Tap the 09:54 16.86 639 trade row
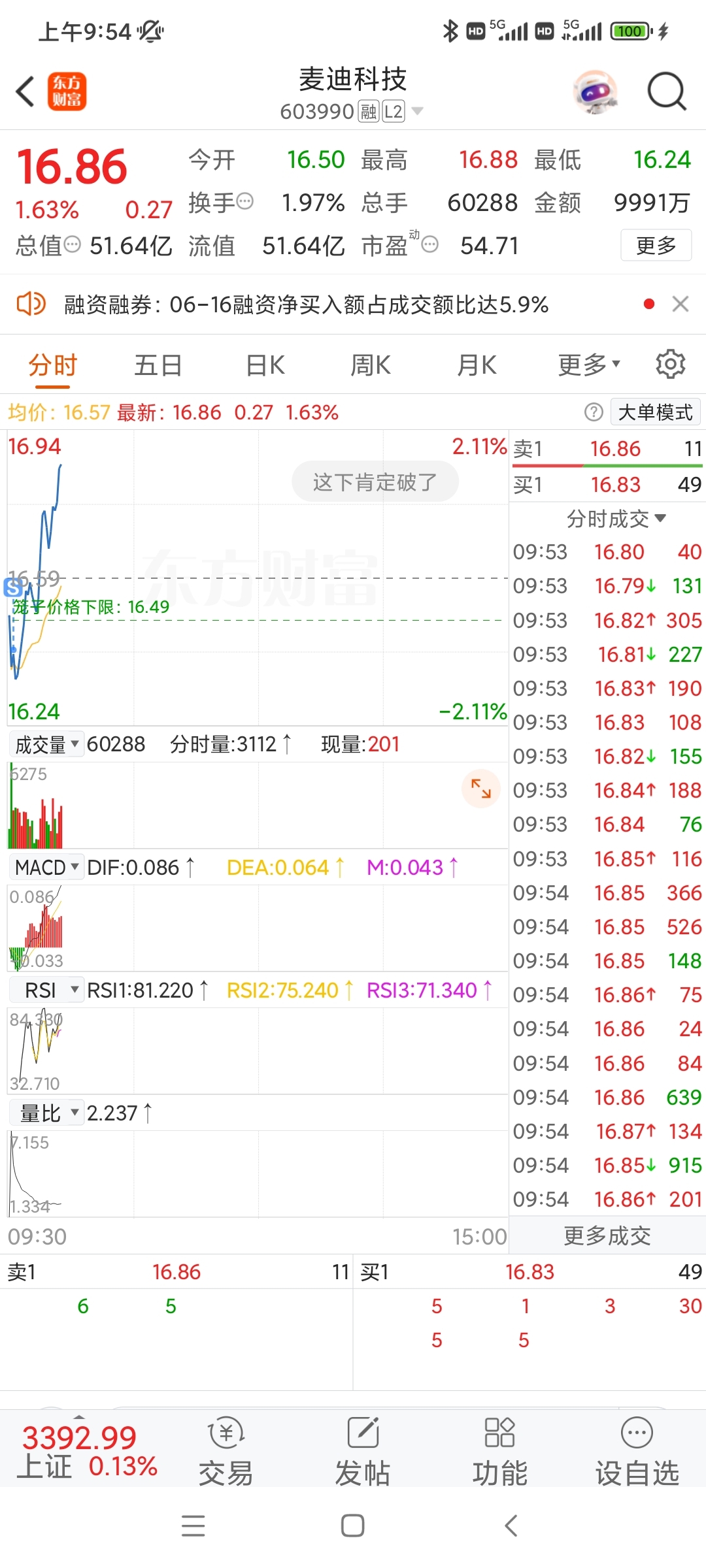This screenshot has height=1568, width=706. (x=607, y=1098)
